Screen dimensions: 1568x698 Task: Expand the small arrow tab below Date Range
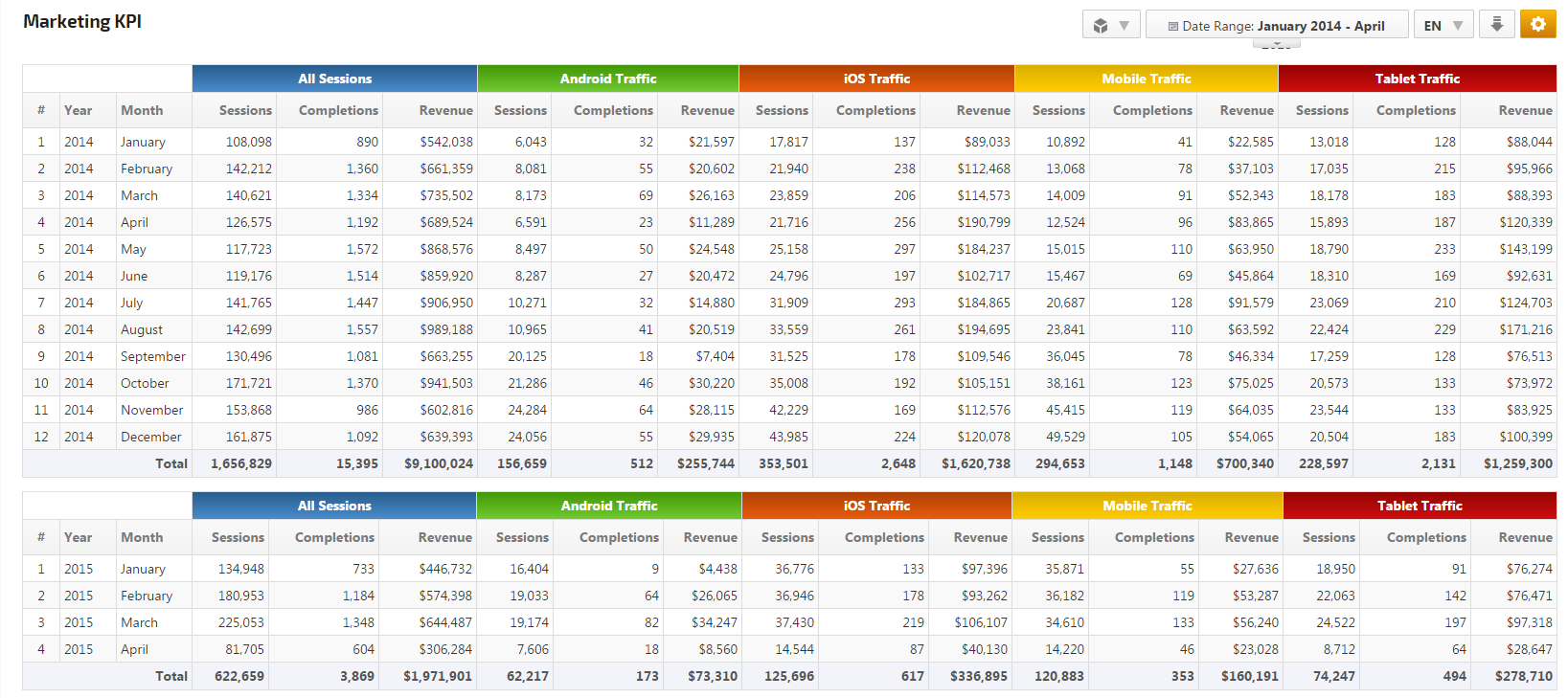(1275, 44)
